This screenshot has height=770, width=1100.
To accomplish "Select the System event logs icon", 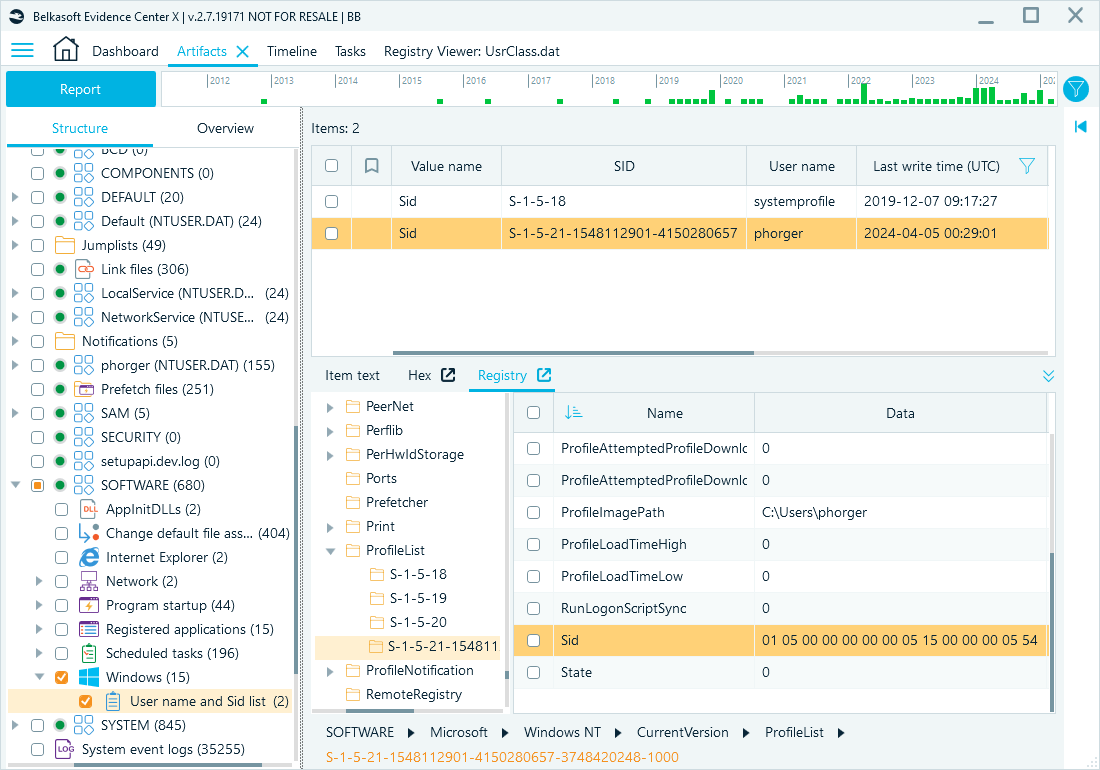I will [65, 750].
